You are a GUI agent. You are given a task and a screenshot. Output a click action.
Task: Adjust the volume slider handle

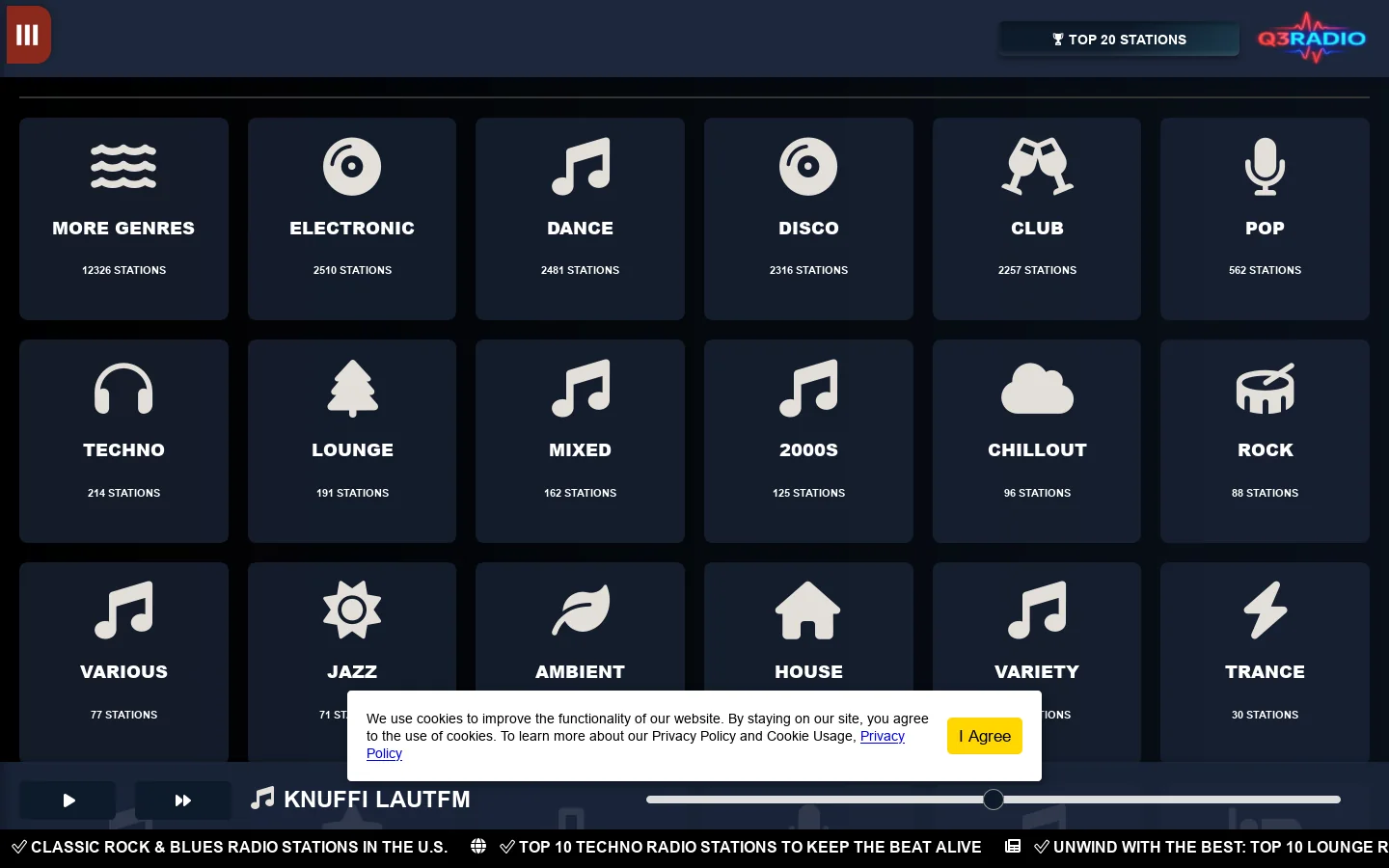pos(994,800)
